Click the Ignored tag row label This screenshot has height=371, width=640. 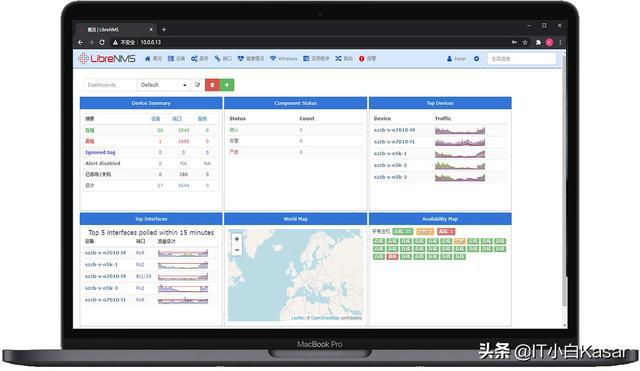(100, 152)
